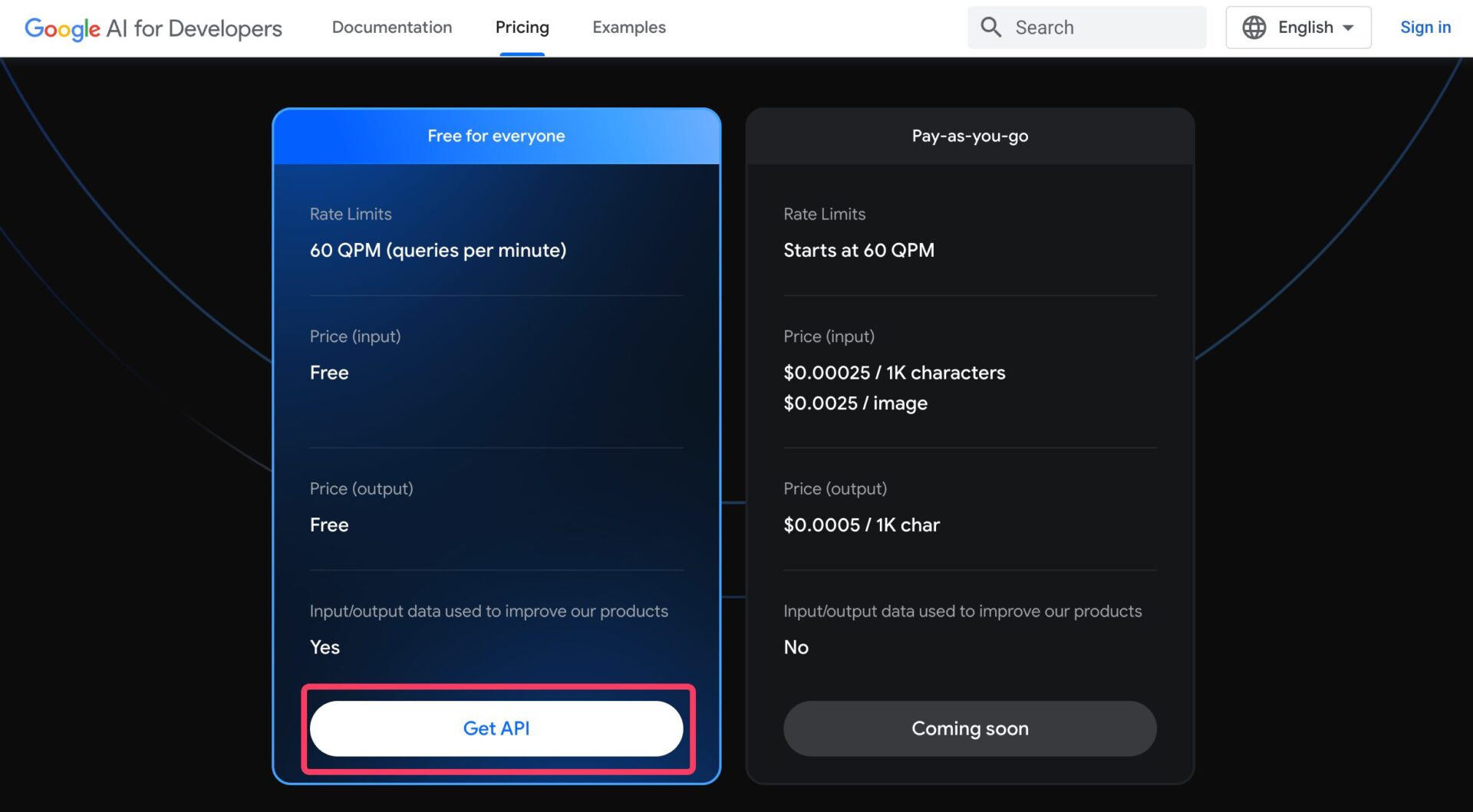Click the Yes data usage value
This screenshot has width=1473, height=812.
[325, 647]
